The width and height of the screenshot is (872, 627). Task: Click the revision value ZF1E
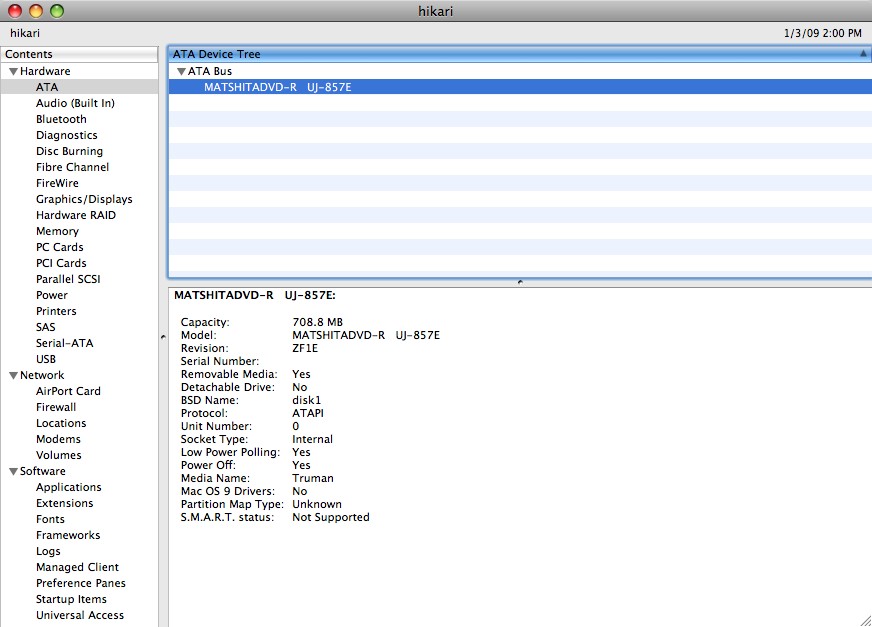[305, 348]
